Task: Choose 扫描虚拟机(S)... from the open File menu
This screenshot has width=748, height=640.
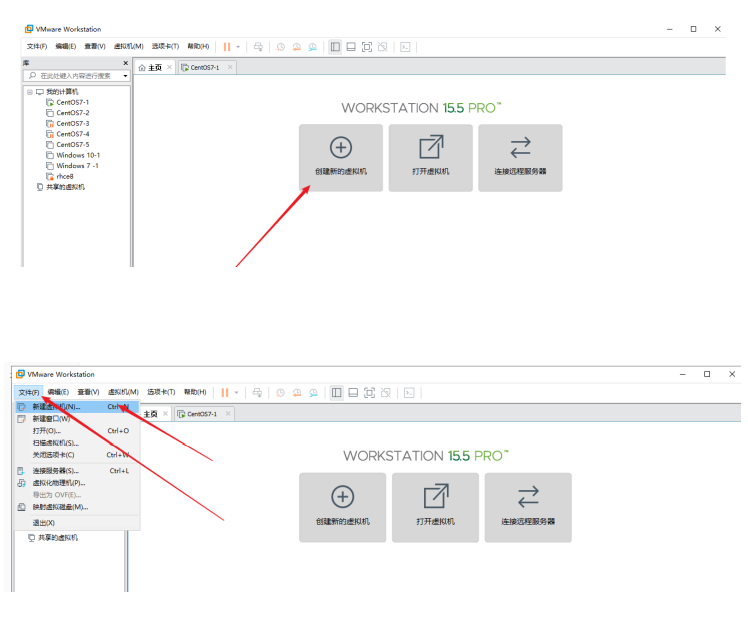Action: tap(77, 443)
